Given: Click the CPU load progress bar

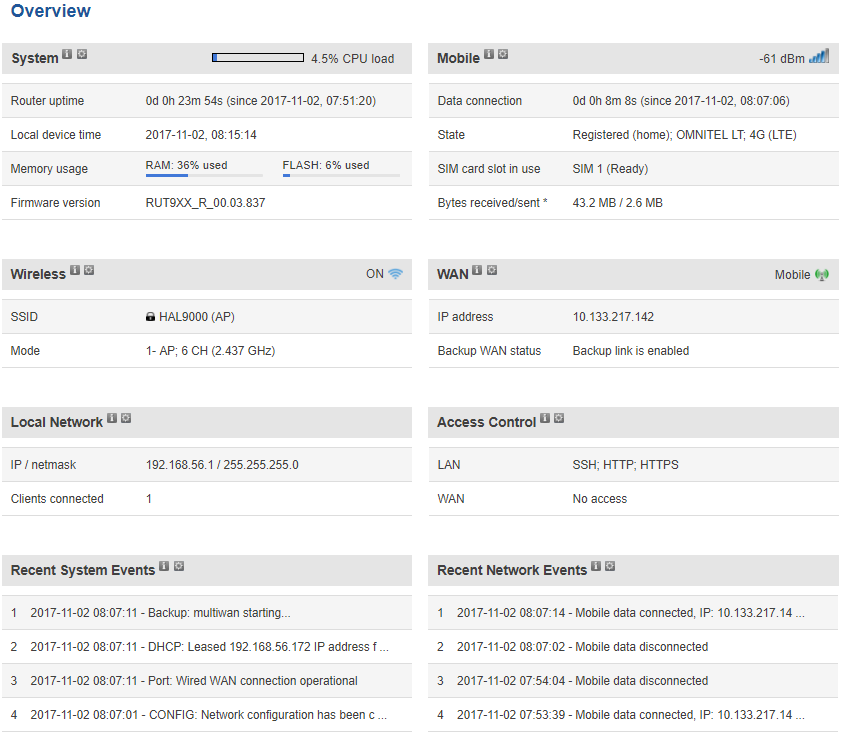Looking at the screenshot, I should pyautogui.click(x=258, y=58).
